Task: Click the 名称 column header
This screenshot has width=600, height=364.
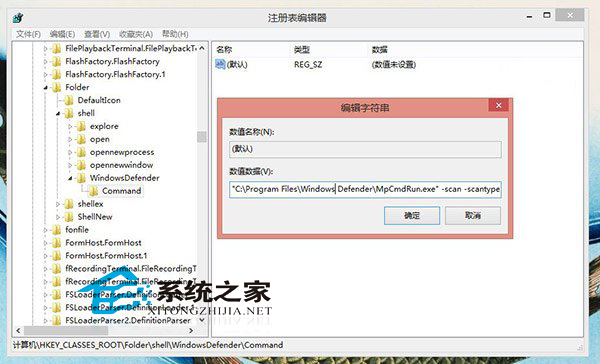Action: coord(224,50)
